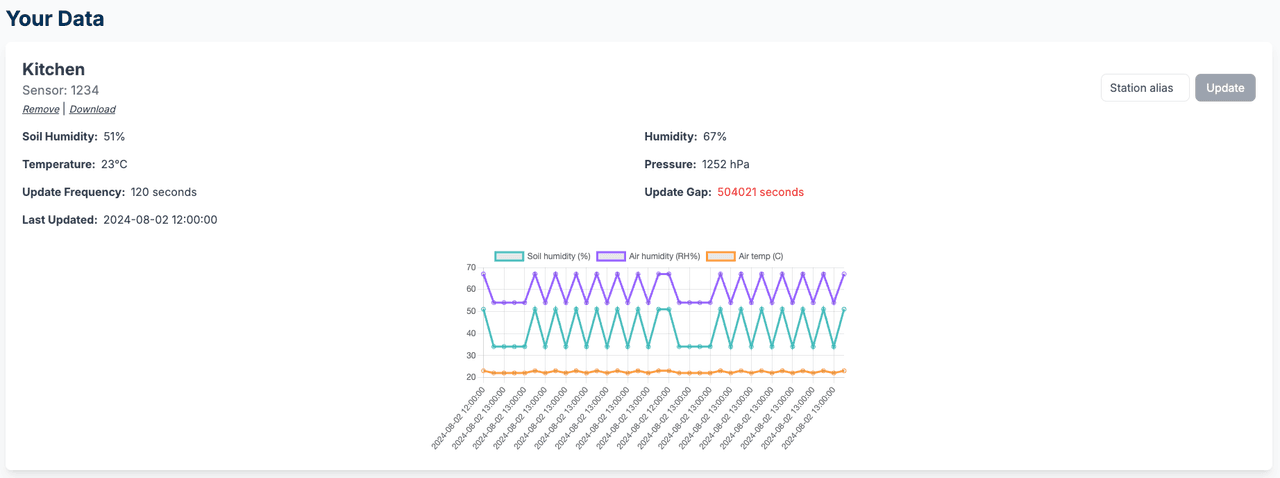Click the red Update Gap seconds value
This screenshot has width=1280, height=478.
[x=760, y=192]
